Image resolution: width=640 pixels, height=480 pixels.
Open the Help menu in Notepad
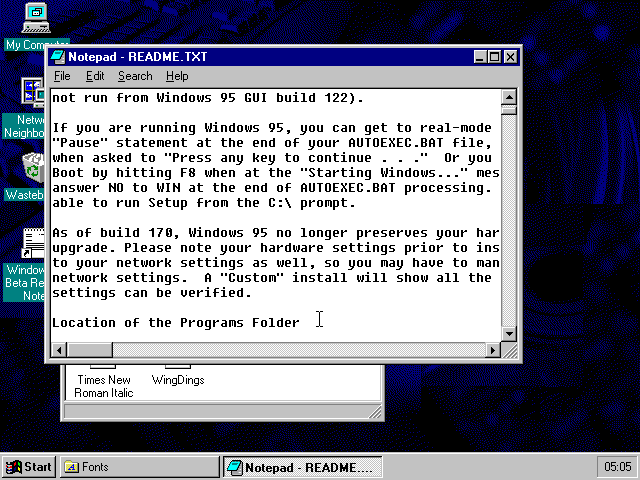177,76
